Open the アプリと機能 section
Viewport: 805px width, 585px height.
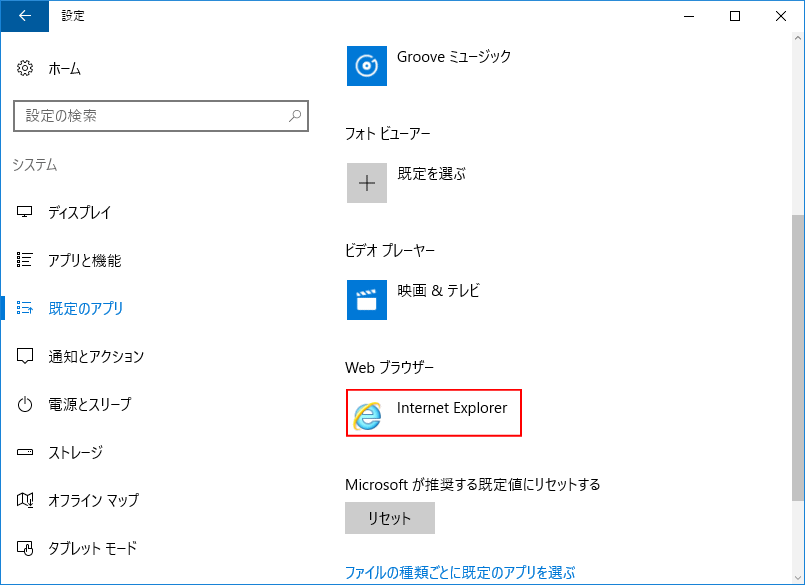84,261
